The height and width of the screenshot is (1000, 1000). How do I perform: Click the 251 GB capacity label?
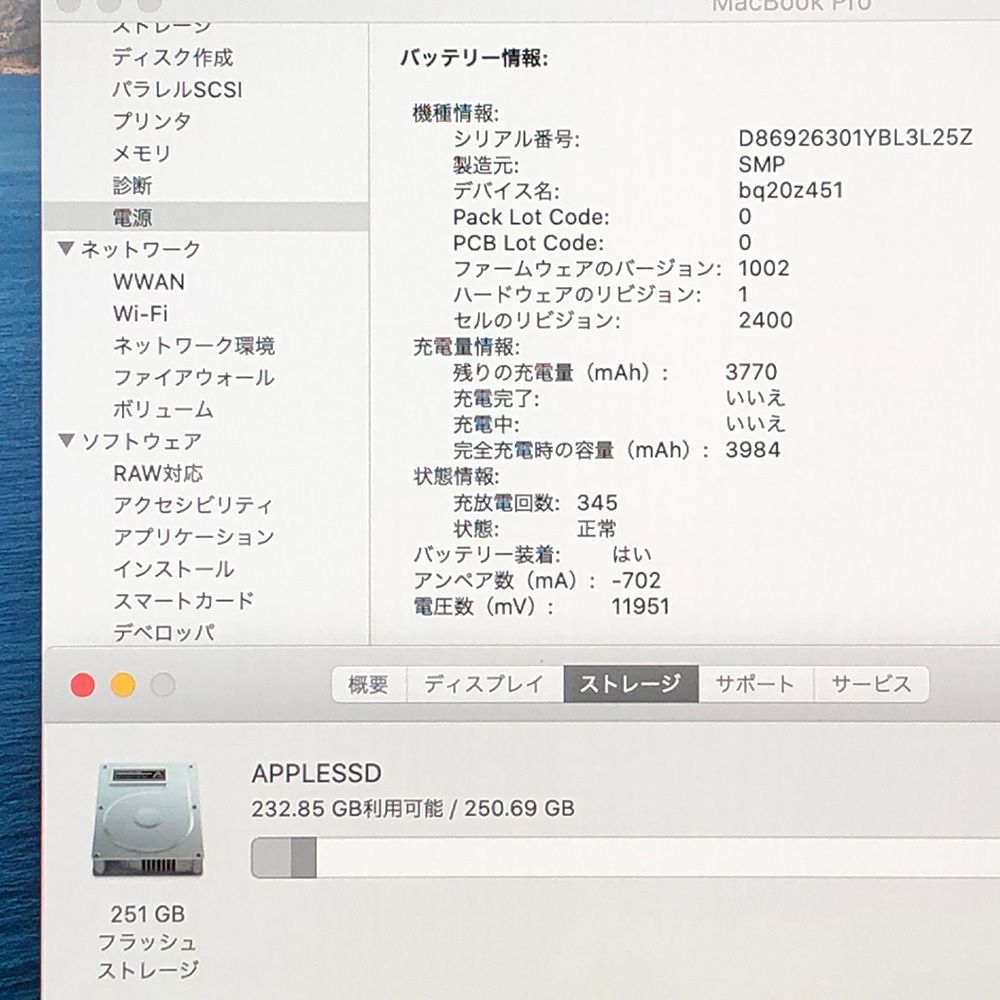coord(147,914)
